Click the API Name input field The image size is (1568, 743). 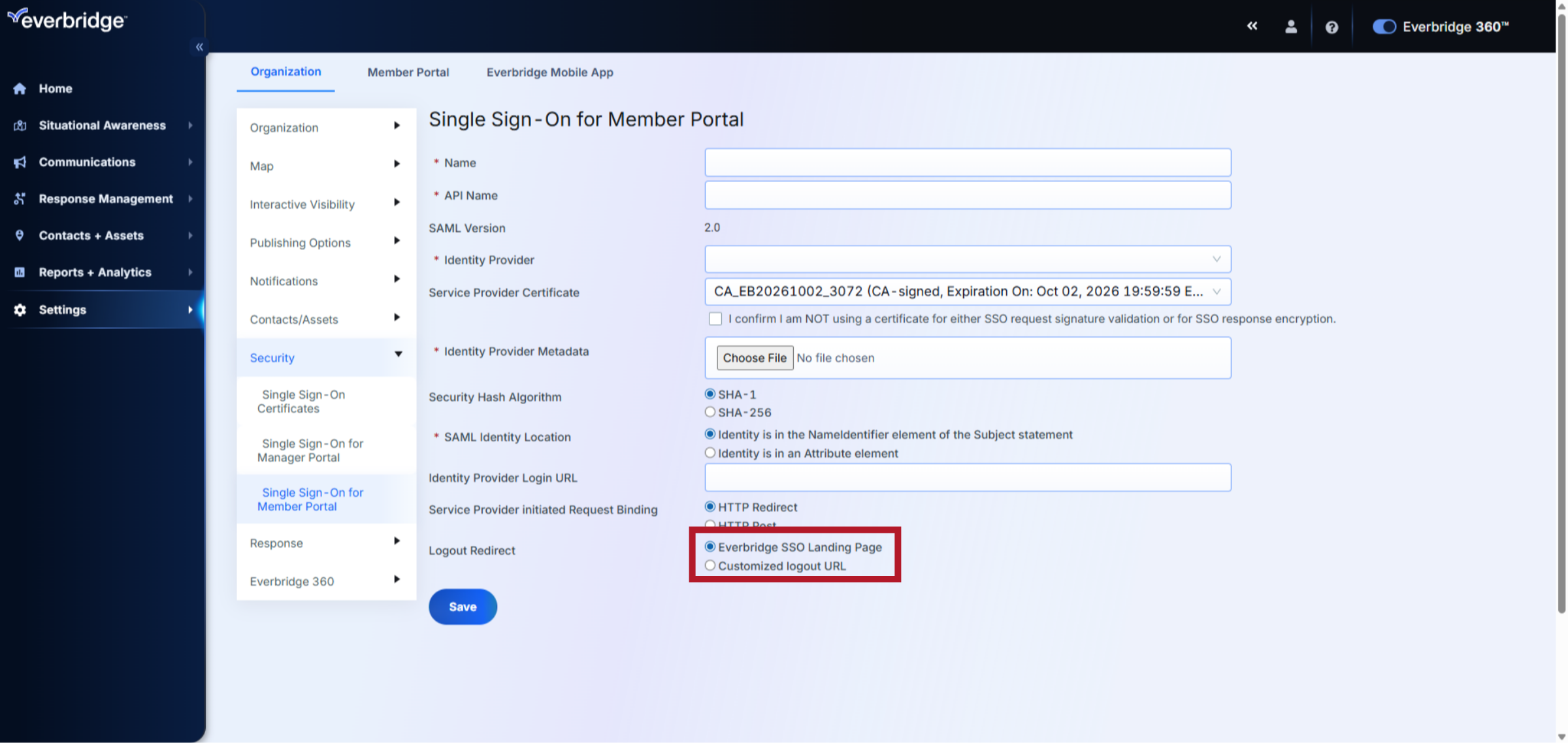point(968,195)
